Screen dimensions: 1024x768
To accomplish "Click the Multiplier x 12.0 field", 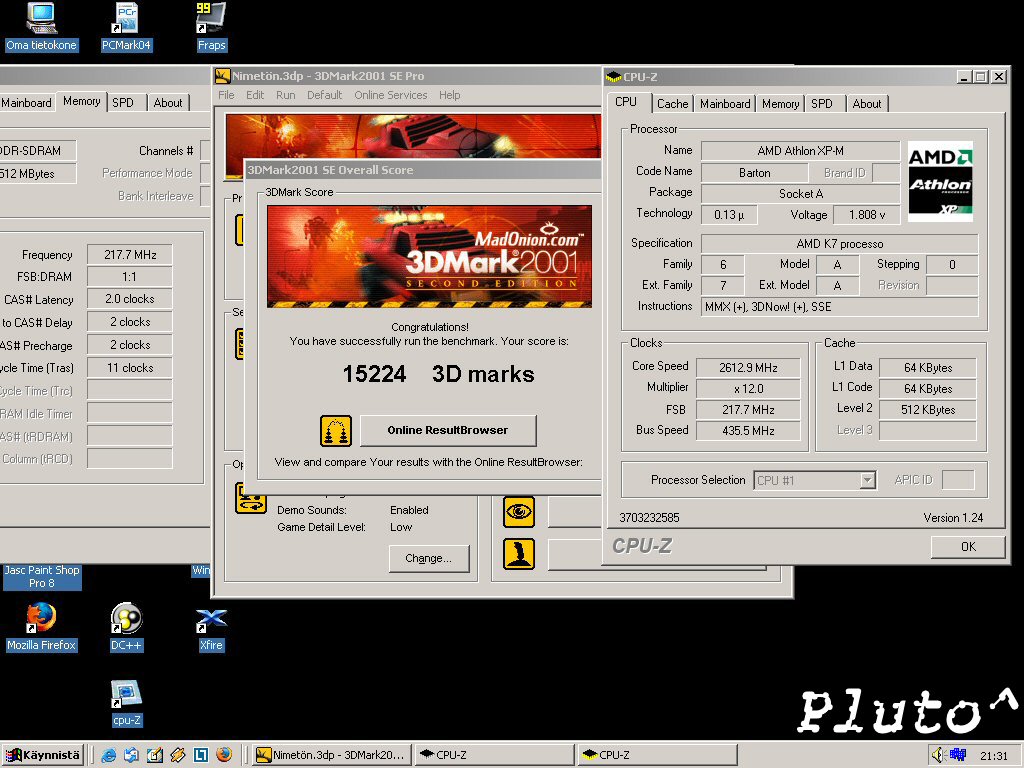I will [x=748, y=389].
